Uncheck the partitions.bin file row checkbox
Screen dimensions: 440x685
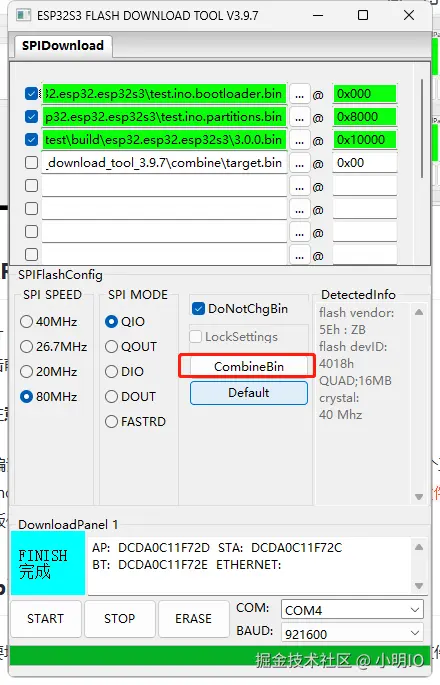(31, 117)
